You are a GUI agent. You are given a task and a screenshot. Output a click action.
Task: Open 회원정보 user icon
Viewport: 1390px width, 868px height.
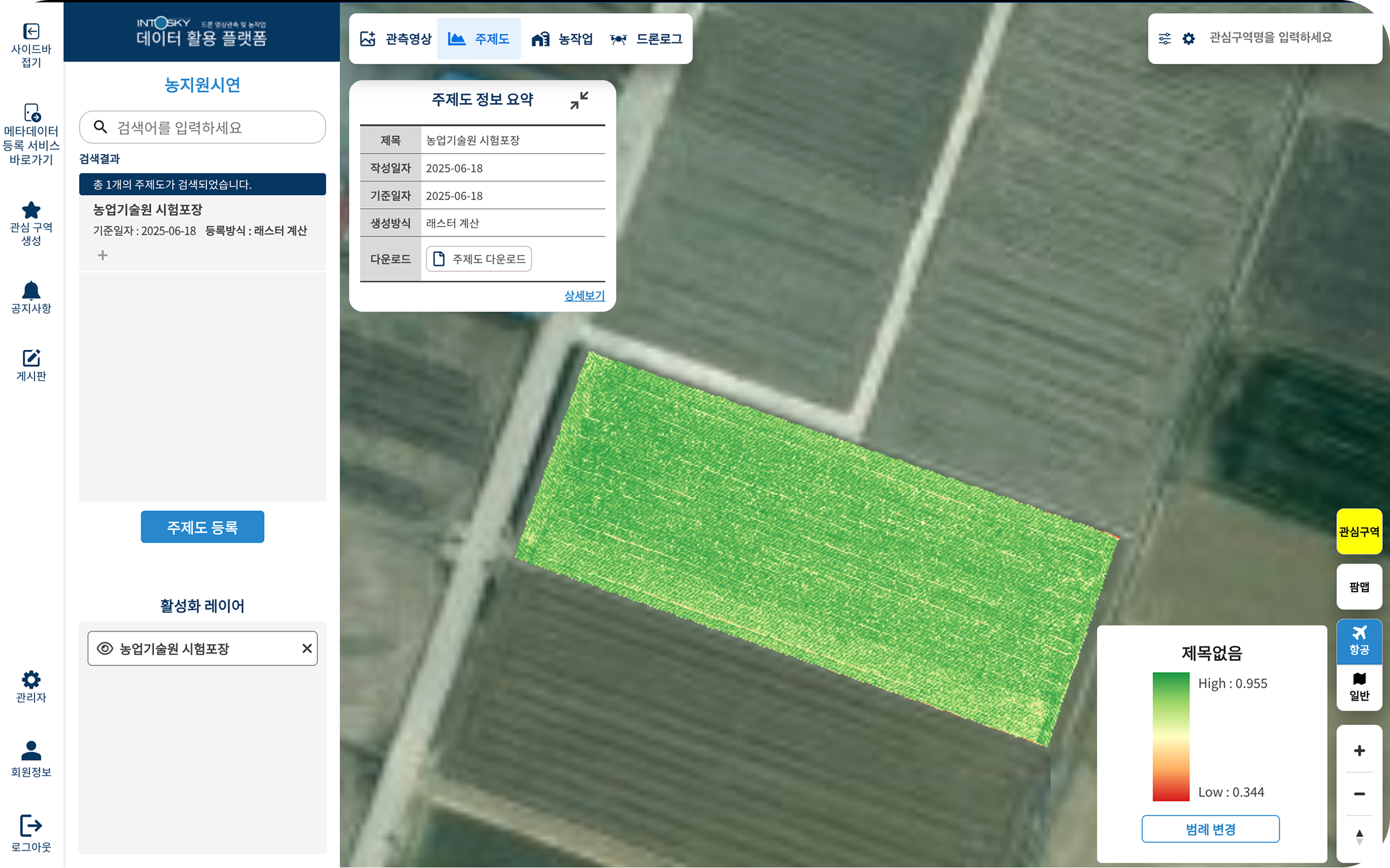coord(31,751)
